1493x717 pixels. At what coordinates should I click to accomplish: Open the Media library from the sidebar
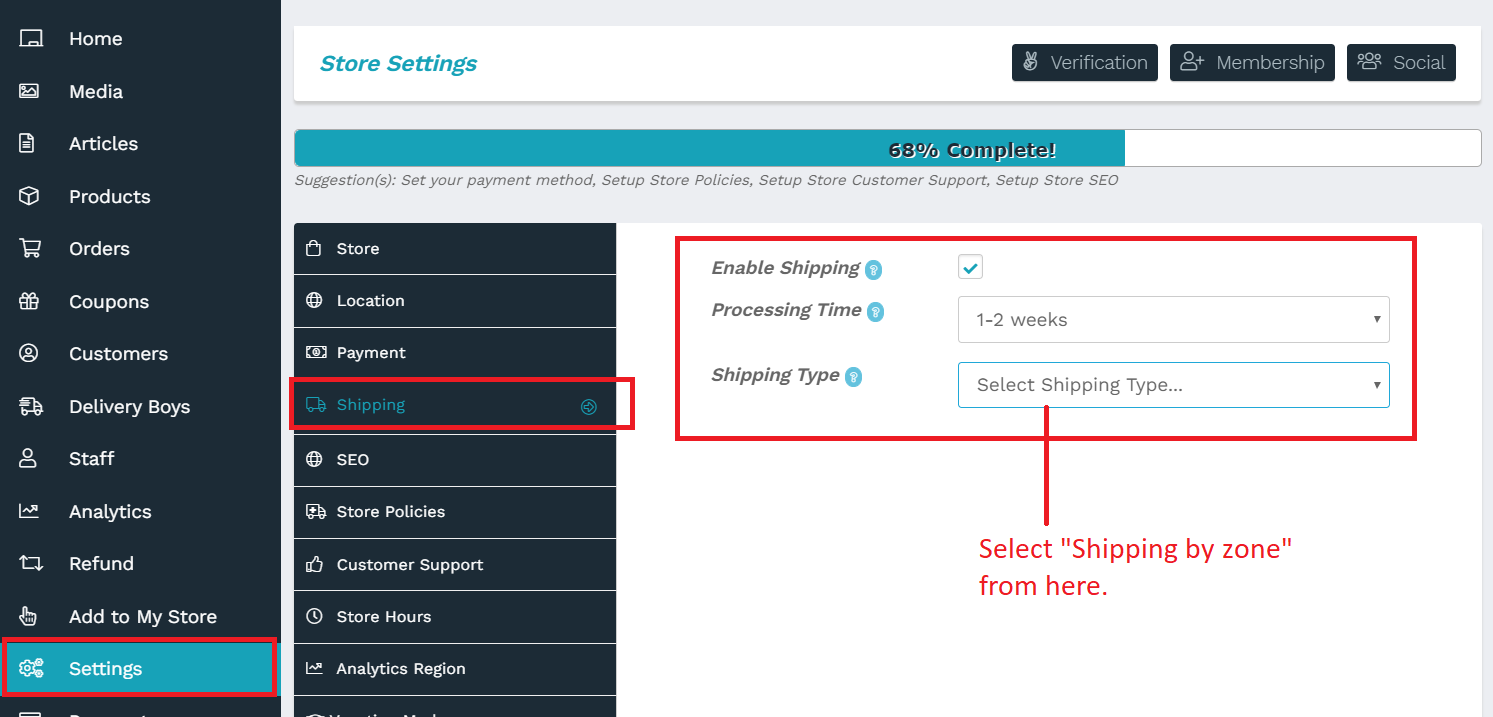29,91
